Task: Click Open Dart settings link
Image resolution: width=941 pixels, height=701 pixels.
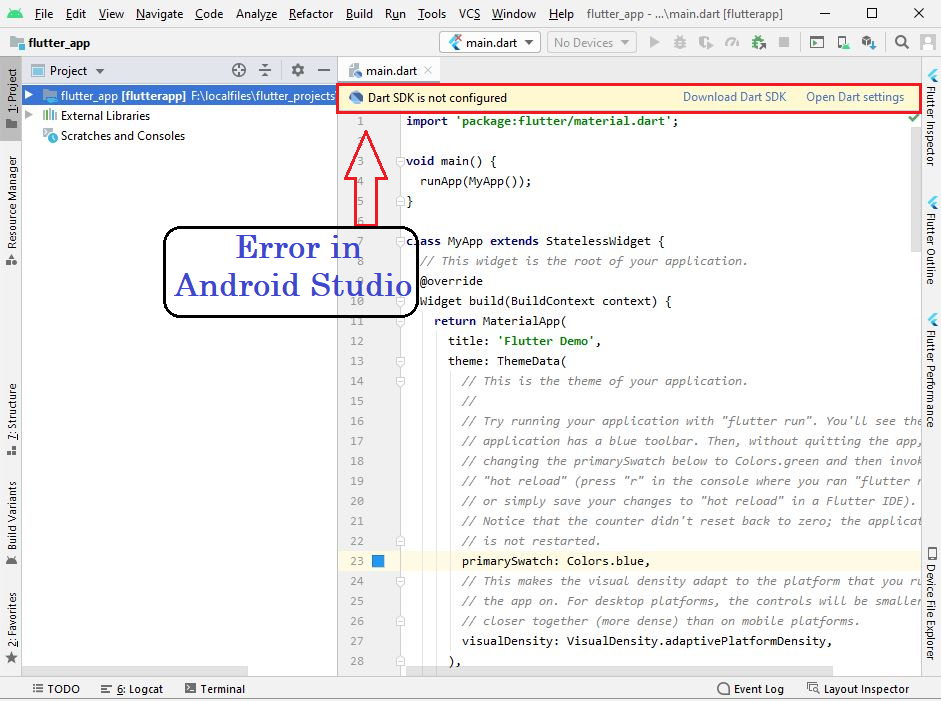Action: [854, 98]
